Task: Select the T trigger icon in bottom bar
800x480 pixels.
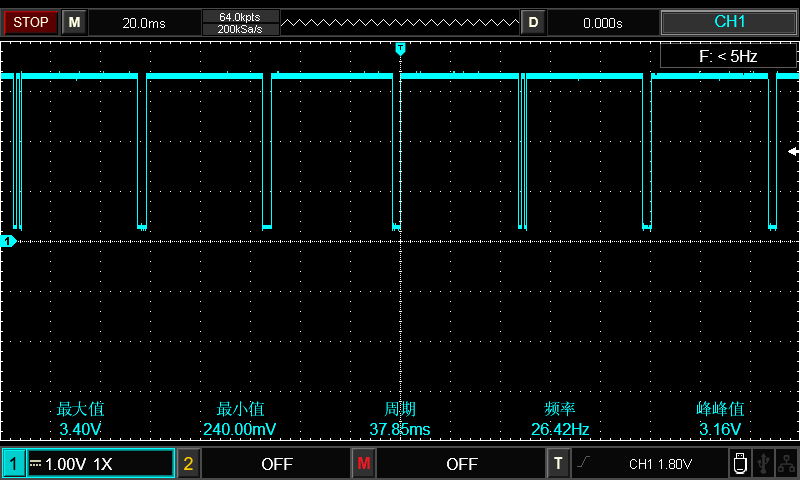Action: coord(558,464)
